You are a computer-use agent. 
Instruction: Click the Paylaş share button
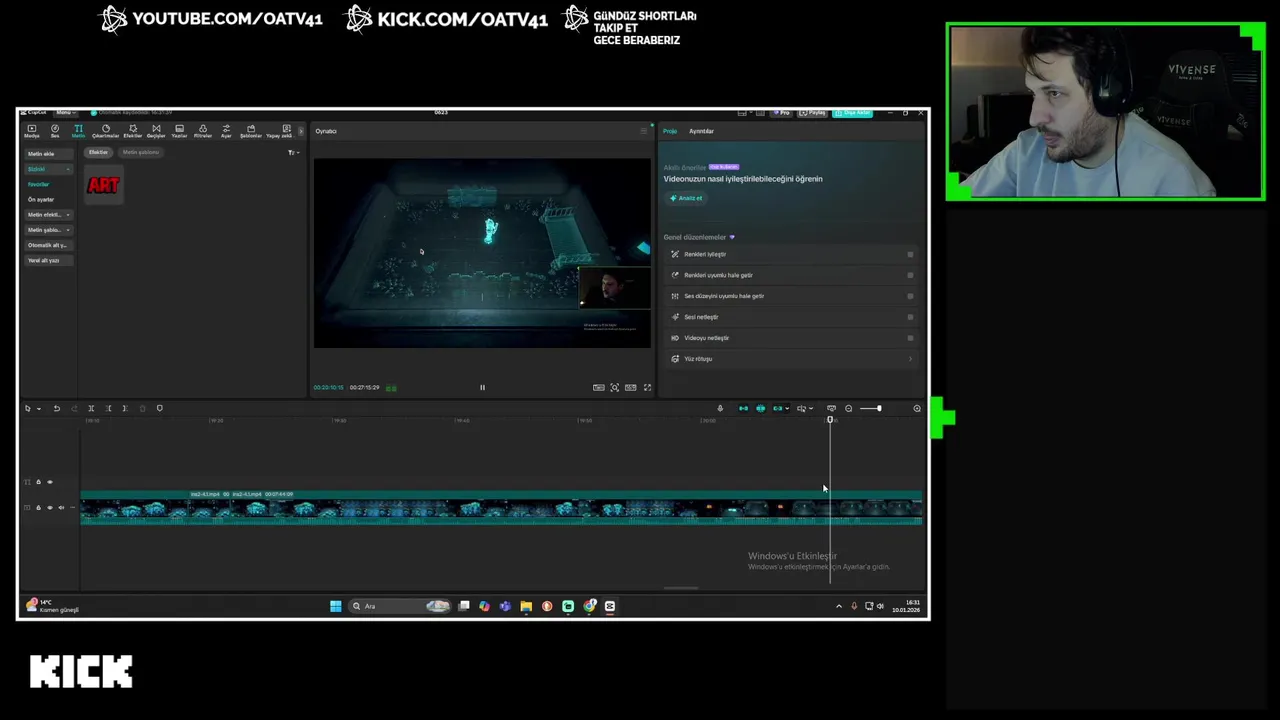814,112
